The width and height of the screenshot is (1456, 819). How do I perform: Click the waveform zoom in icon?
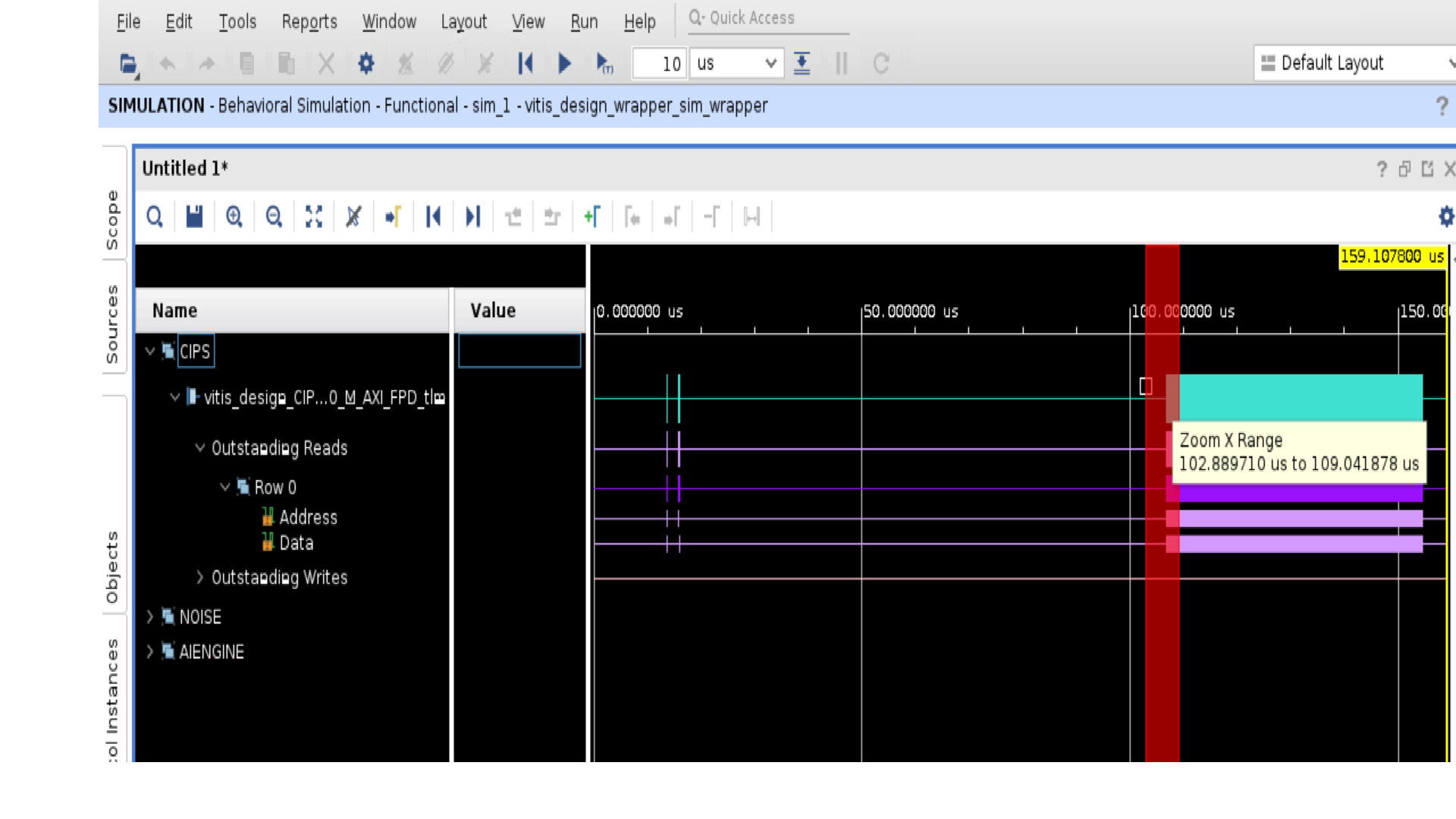(234, 217)
